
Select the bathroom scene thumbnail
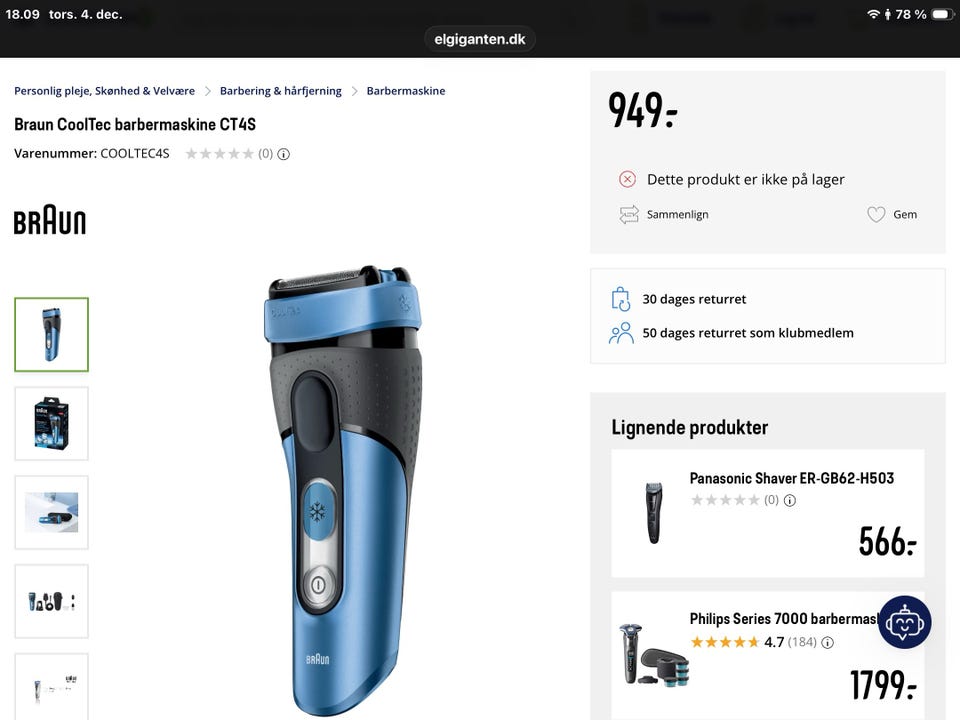coord(51,512)
